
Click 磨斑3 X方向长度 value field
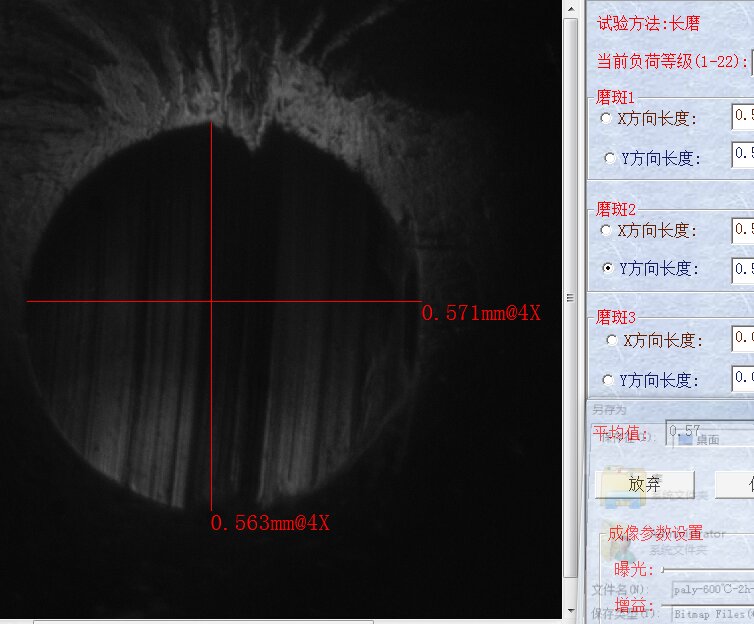742,339
